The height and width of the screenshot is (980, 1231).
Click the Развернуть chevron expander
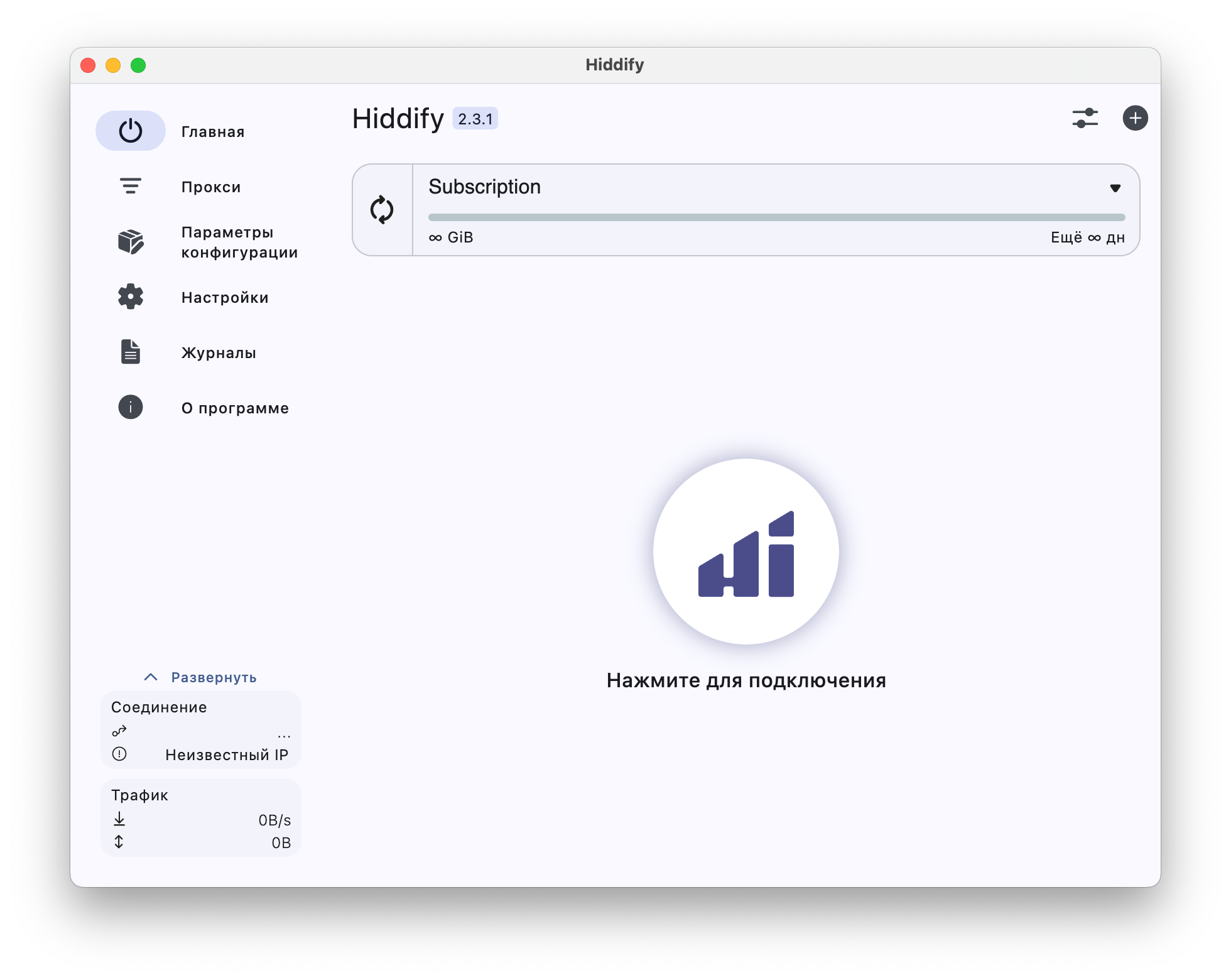click(x=151, y=677)
